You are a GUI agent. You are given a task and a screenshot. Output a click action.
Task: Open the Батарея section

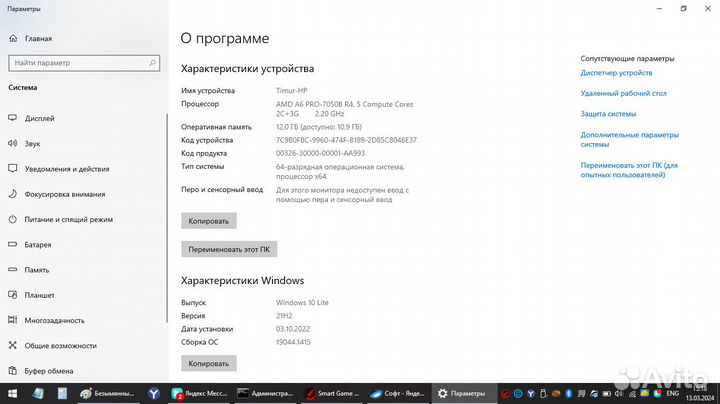30,244
